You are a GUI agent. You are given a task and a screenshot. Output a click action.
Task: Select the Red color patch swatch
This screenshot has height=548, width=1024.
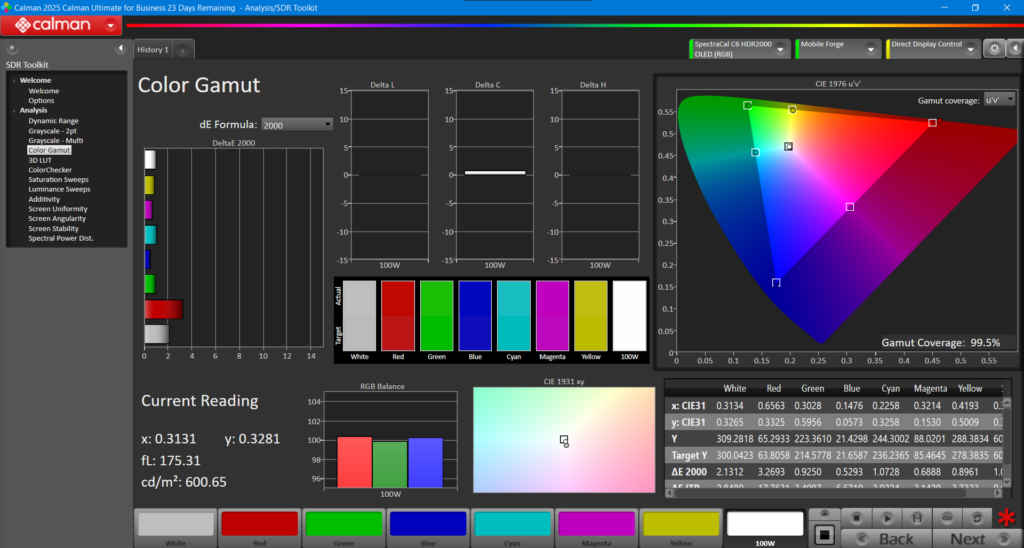(259, 525)
